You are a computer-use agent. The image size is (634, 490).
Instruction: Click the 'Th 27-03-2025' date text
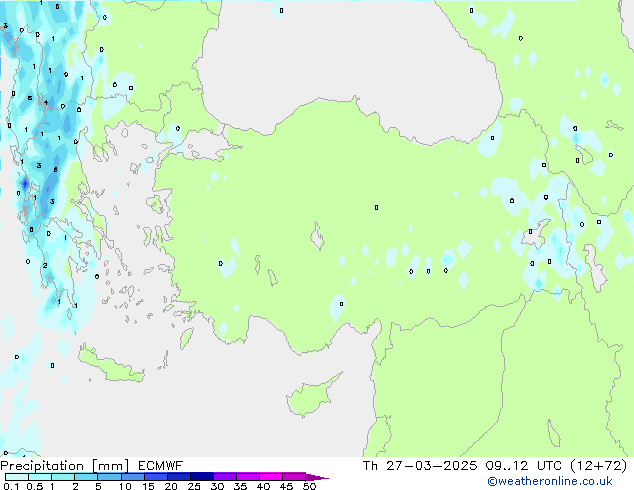[x=420, y=466]
